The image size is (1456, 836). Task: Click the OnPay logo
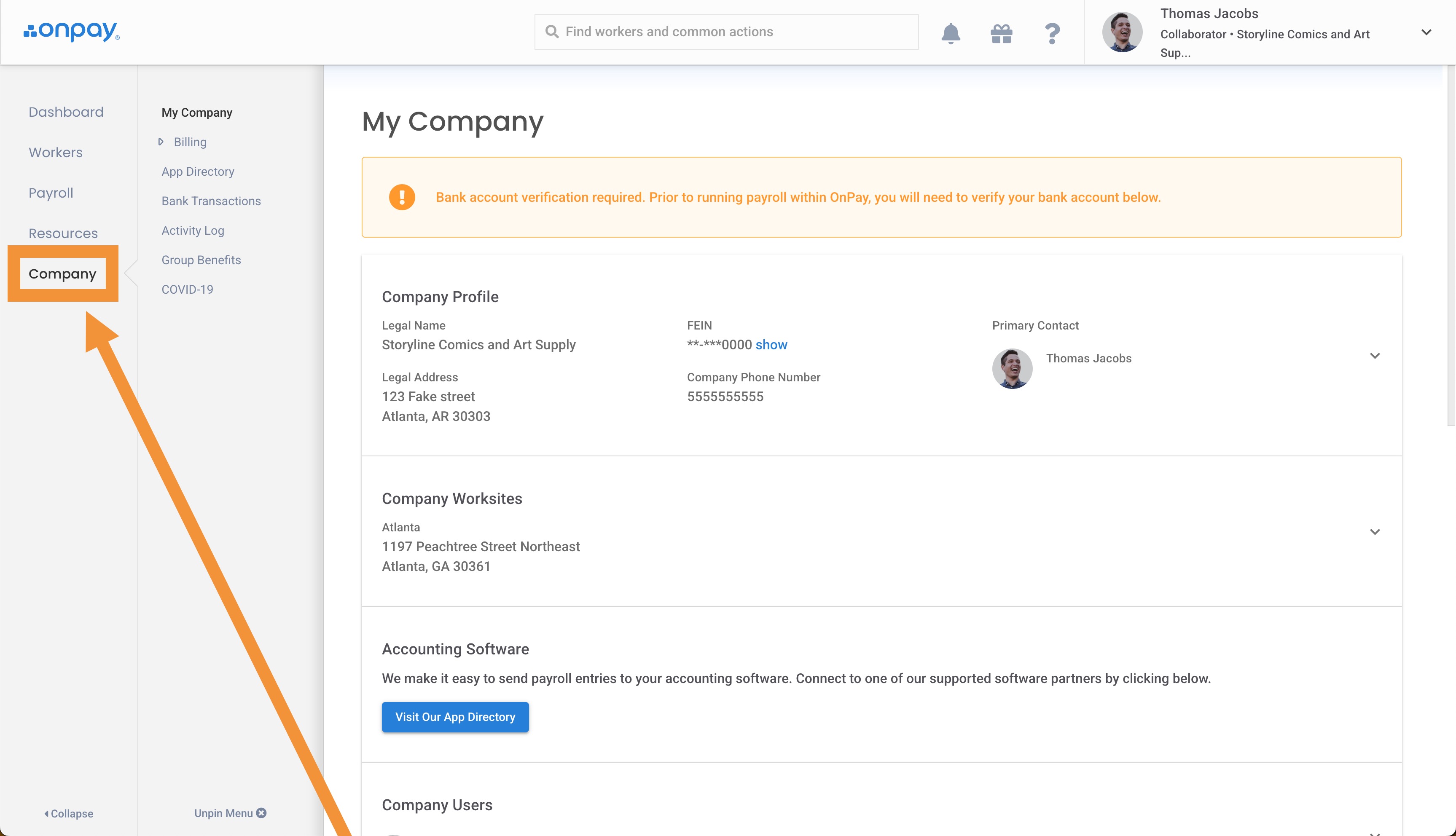coord(71,31)
